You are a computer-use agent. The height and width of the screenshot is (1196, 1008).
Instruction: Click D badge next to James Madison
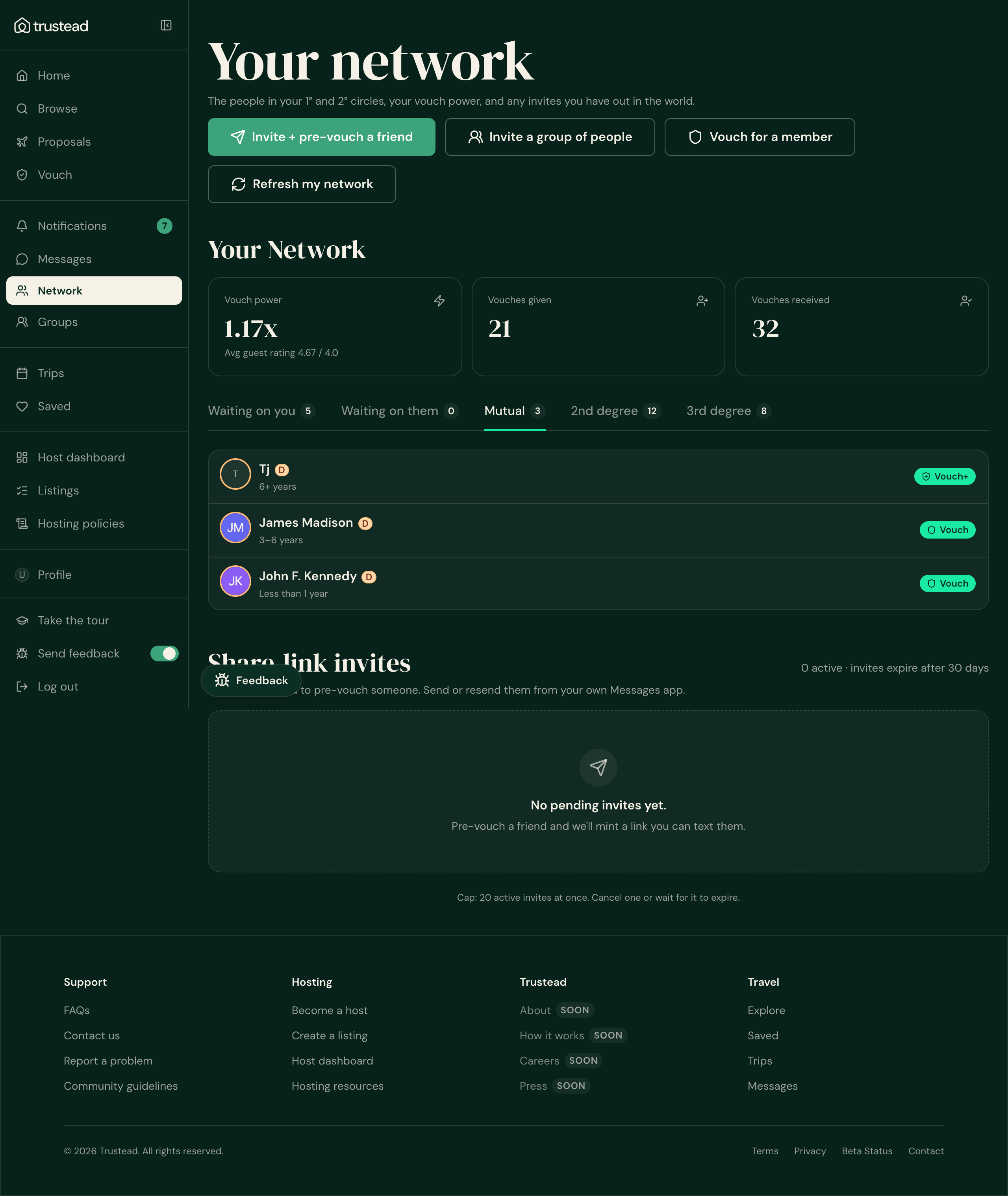pyautogui.click(x=365, y=524)
